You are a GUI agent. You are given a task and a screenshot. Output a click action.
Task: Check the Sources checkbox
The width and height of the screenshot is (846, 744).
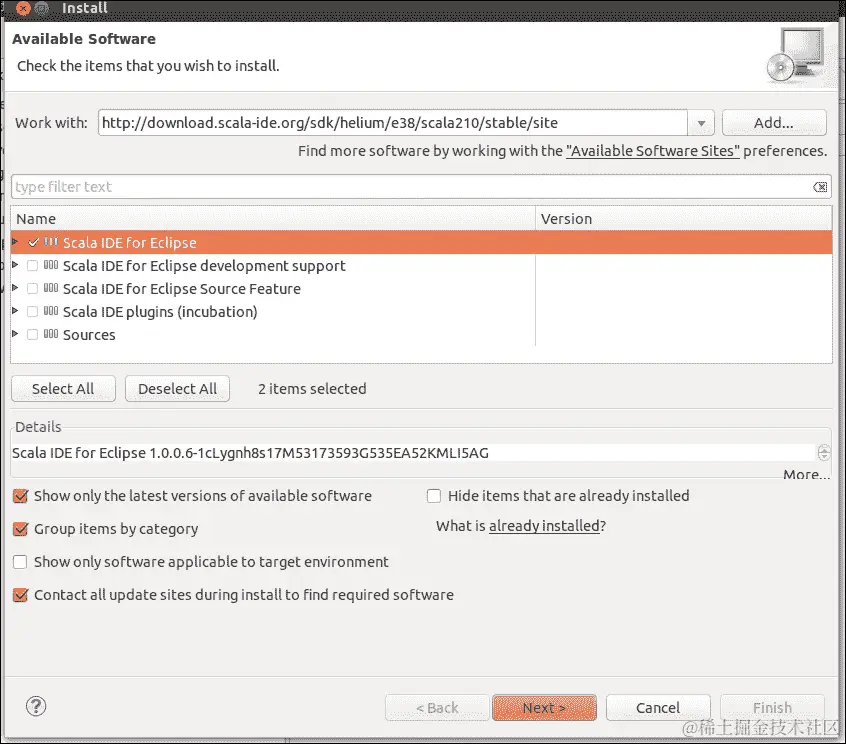[32, 335]
